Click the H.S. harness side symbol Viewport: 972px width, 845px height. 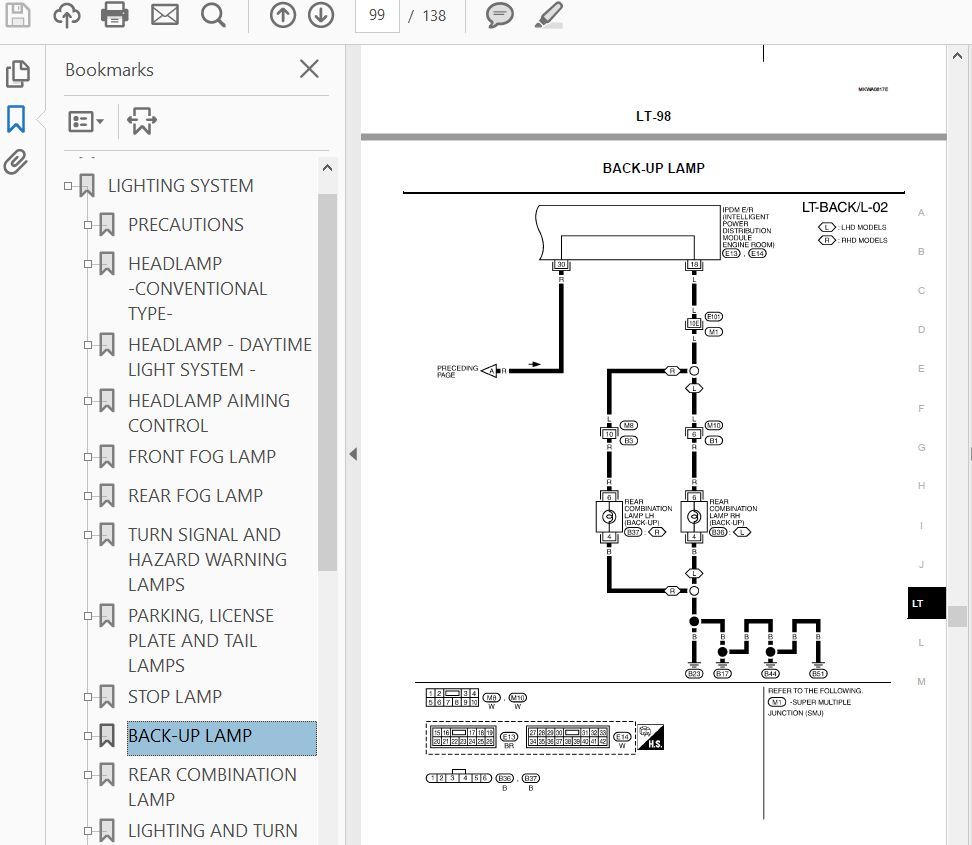click(650, 737)
